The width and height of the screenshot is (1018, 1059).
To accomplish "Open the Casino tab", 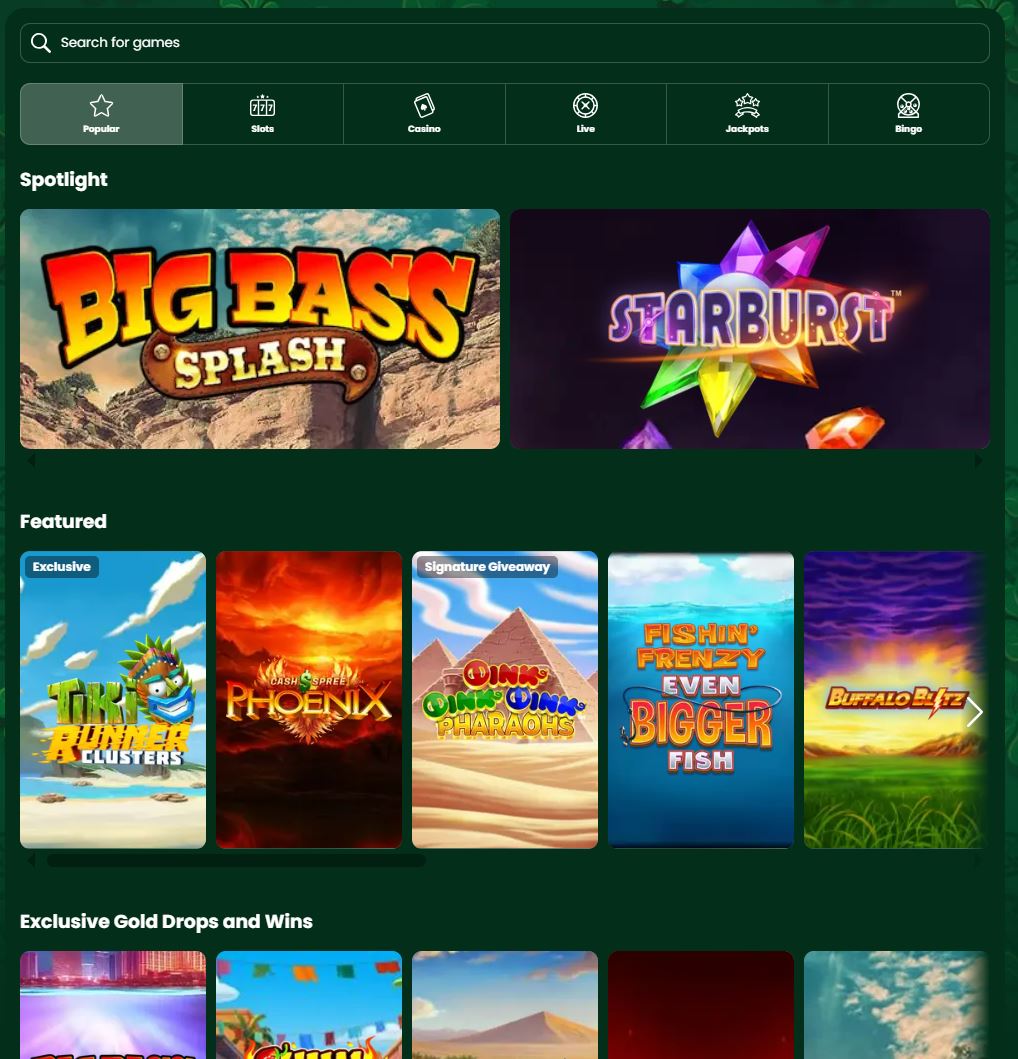I will click(424, 114).
